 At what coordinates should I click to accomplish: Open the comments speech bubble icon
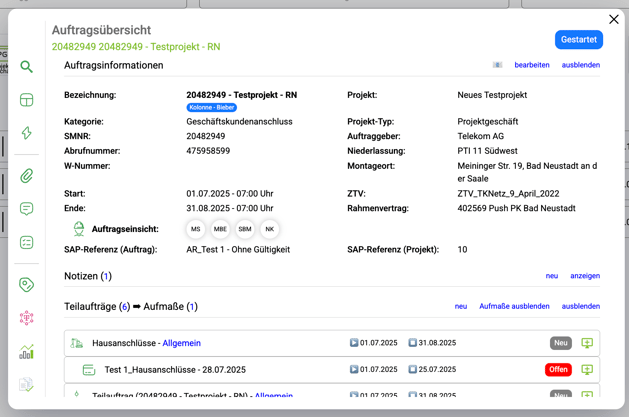pyautogui.click(x=27, y=209)
